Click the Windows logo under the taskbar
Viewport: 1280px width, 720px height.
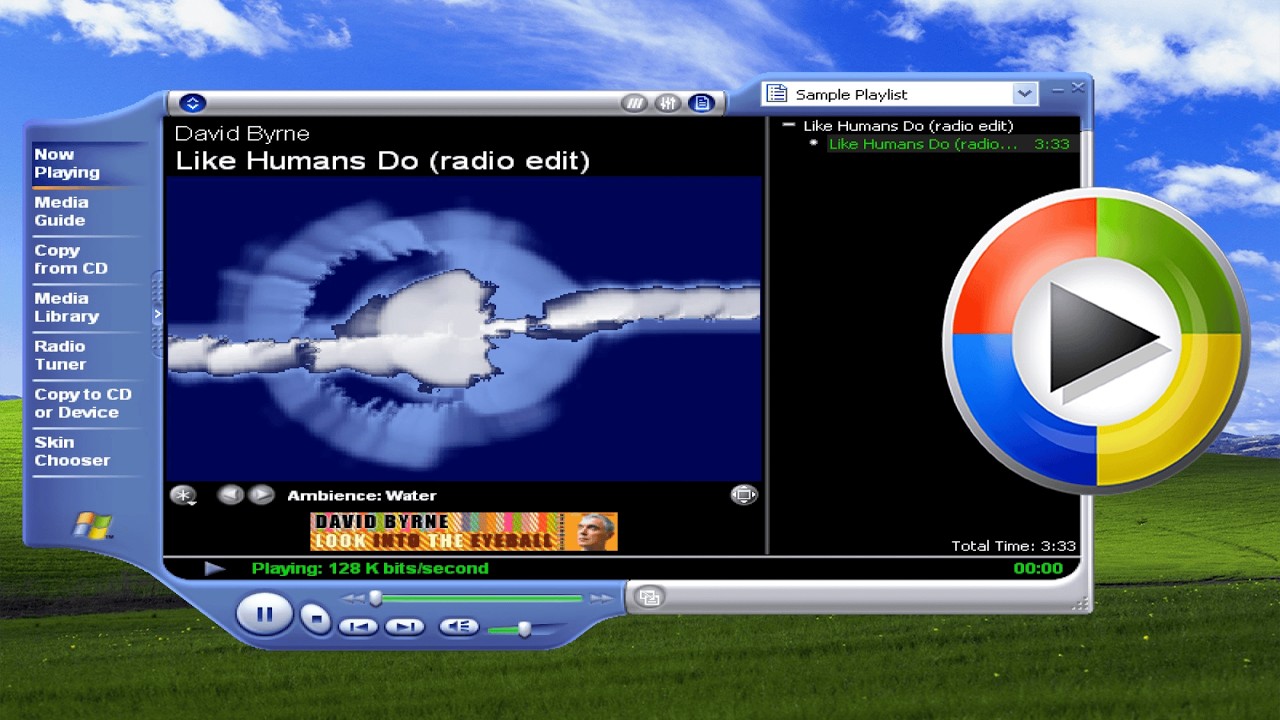[92, 525]
